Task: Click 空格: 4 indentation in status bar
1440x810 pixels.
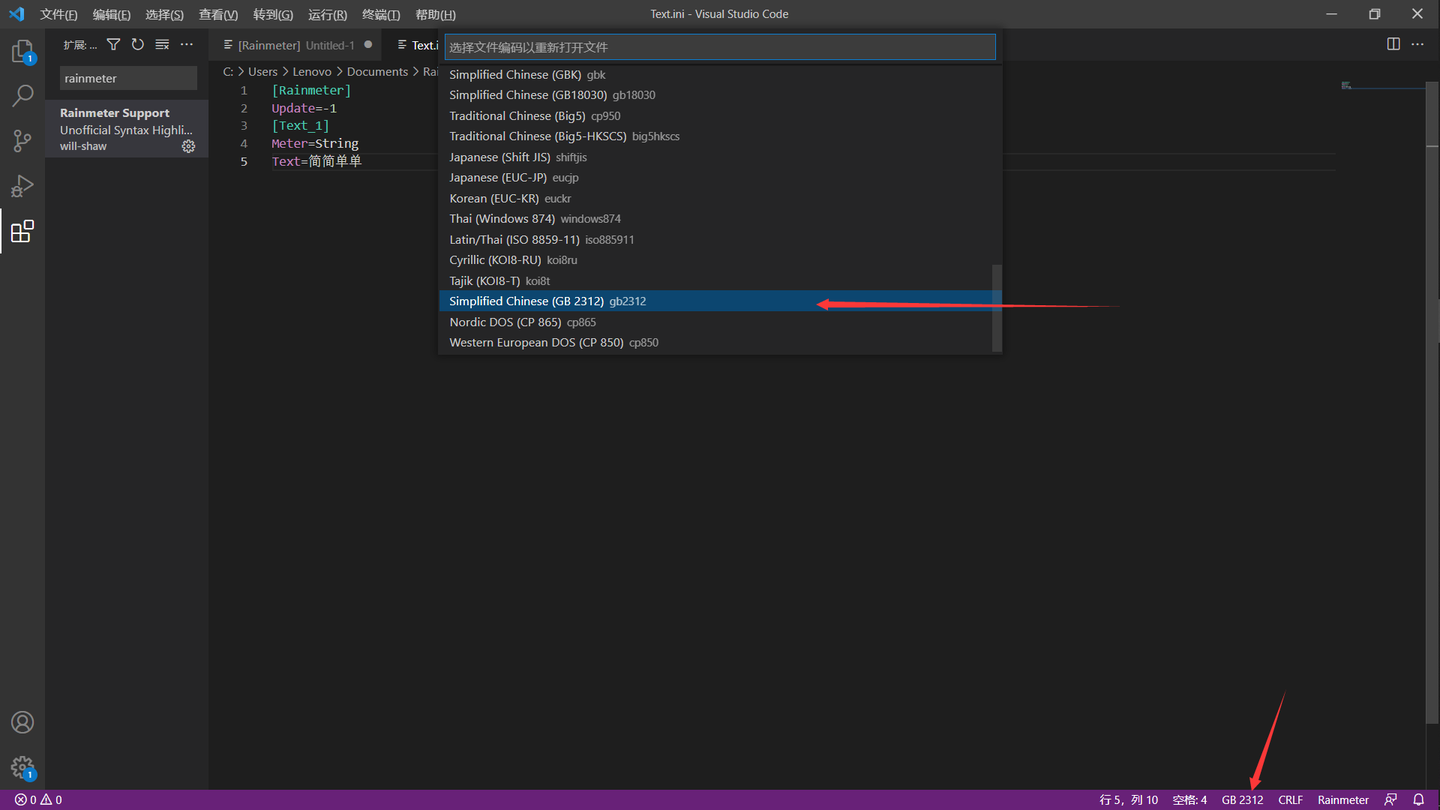Action: 1190,800
